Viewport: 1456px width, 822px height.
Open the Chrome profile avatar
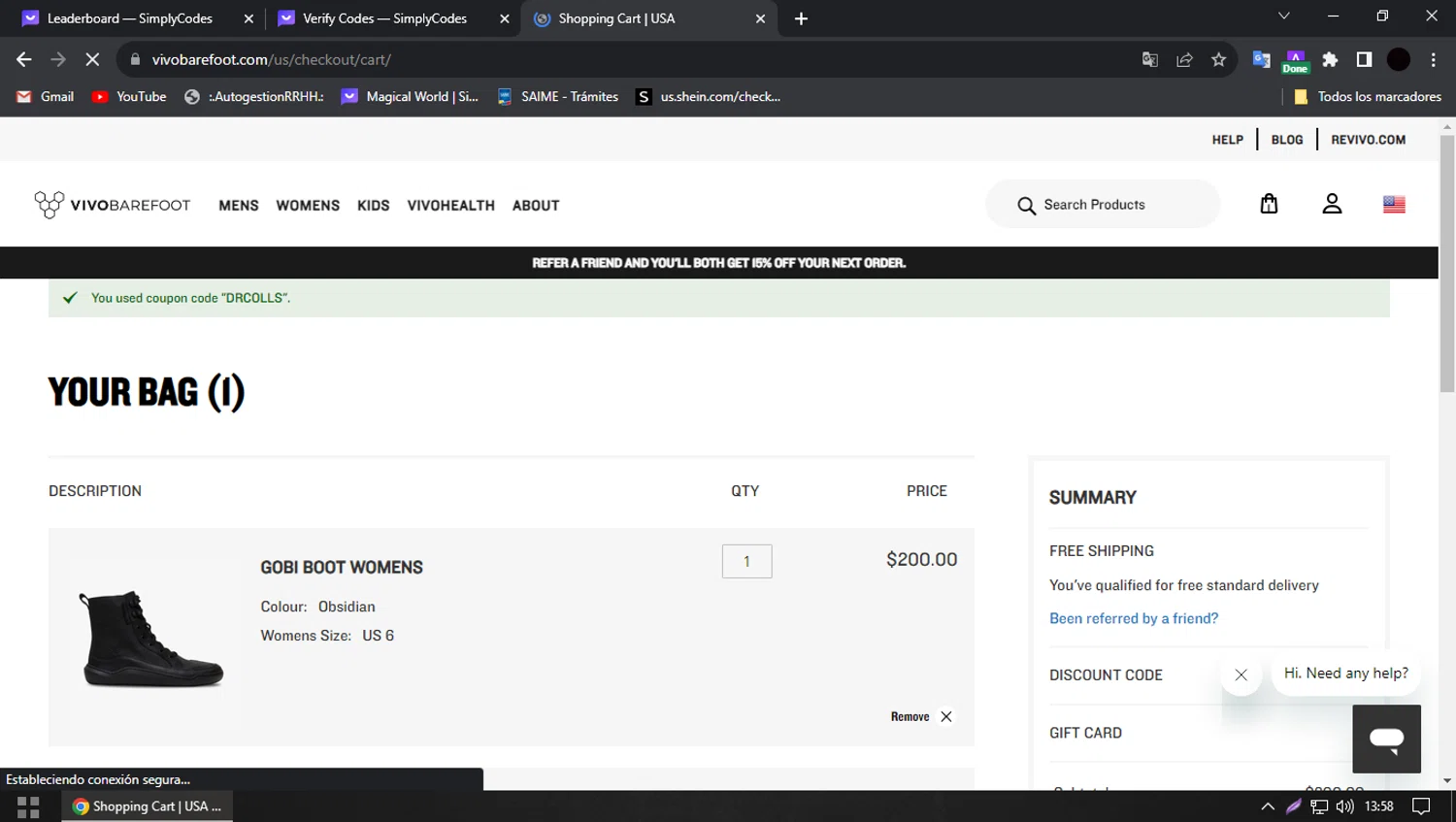coord(1399,59)
